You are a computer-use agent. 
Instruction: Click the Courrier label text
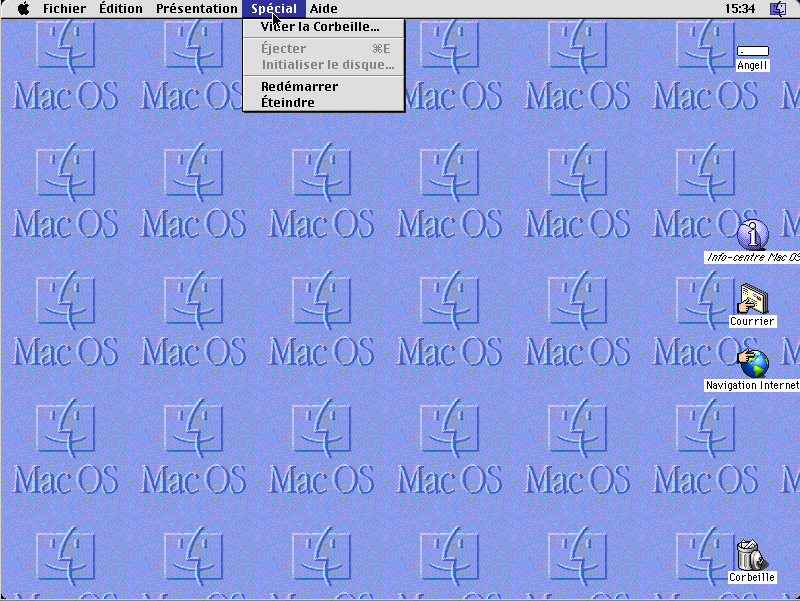coord(752,321)
